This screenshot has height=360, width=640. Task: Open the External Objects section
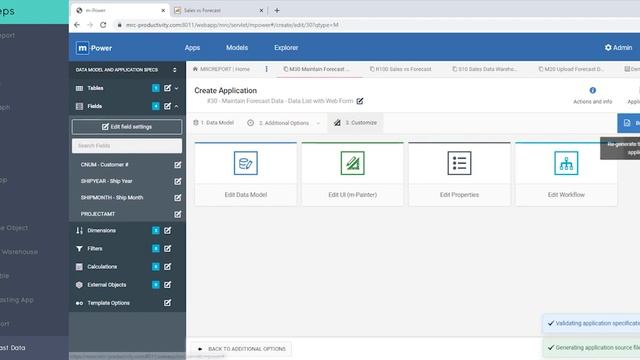107,284
